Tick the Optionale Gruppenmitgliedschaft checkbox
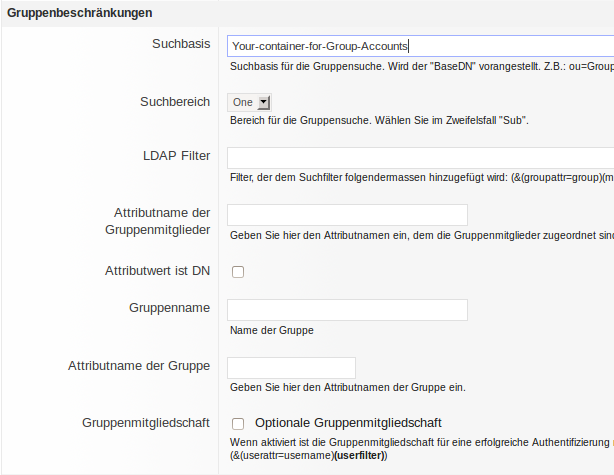This screenshot has width=614, height=475. pyautogui.click(x=238, y=423)
